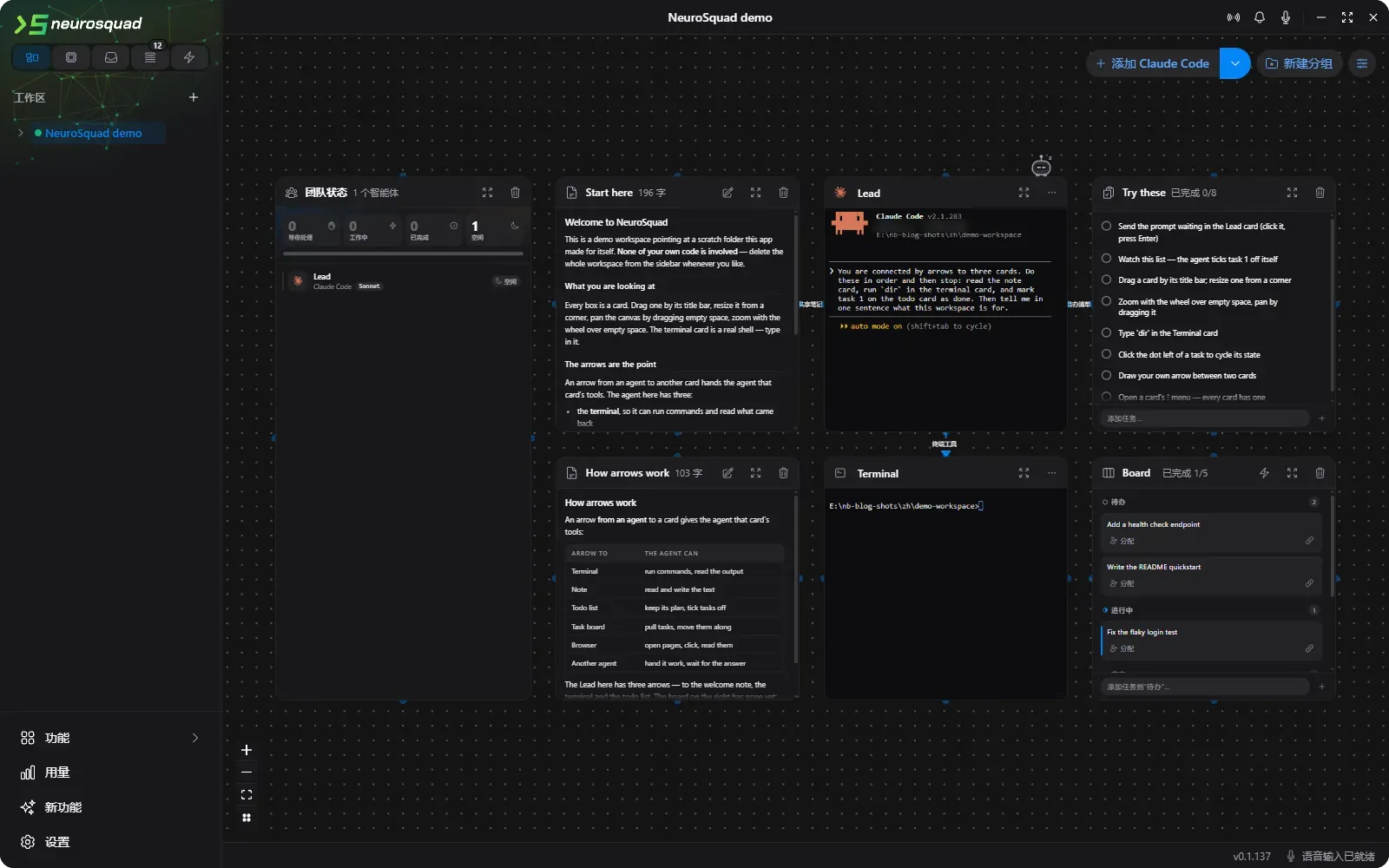The height and width of the screenshot is (868, 1389).
Task: Maximize the Lead agent card
Action: [x=1024, y=193]
